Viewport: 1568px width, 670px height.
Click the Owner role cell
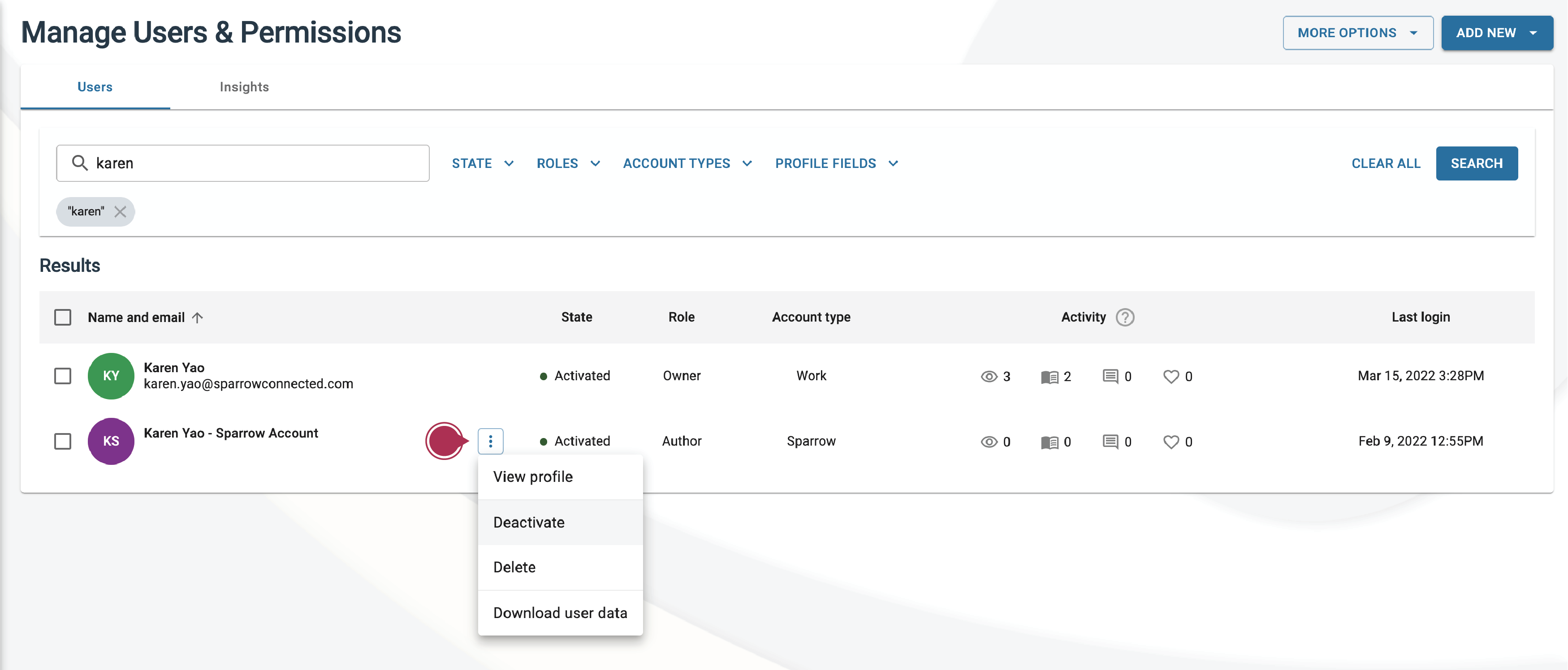(x=681, y=376)
